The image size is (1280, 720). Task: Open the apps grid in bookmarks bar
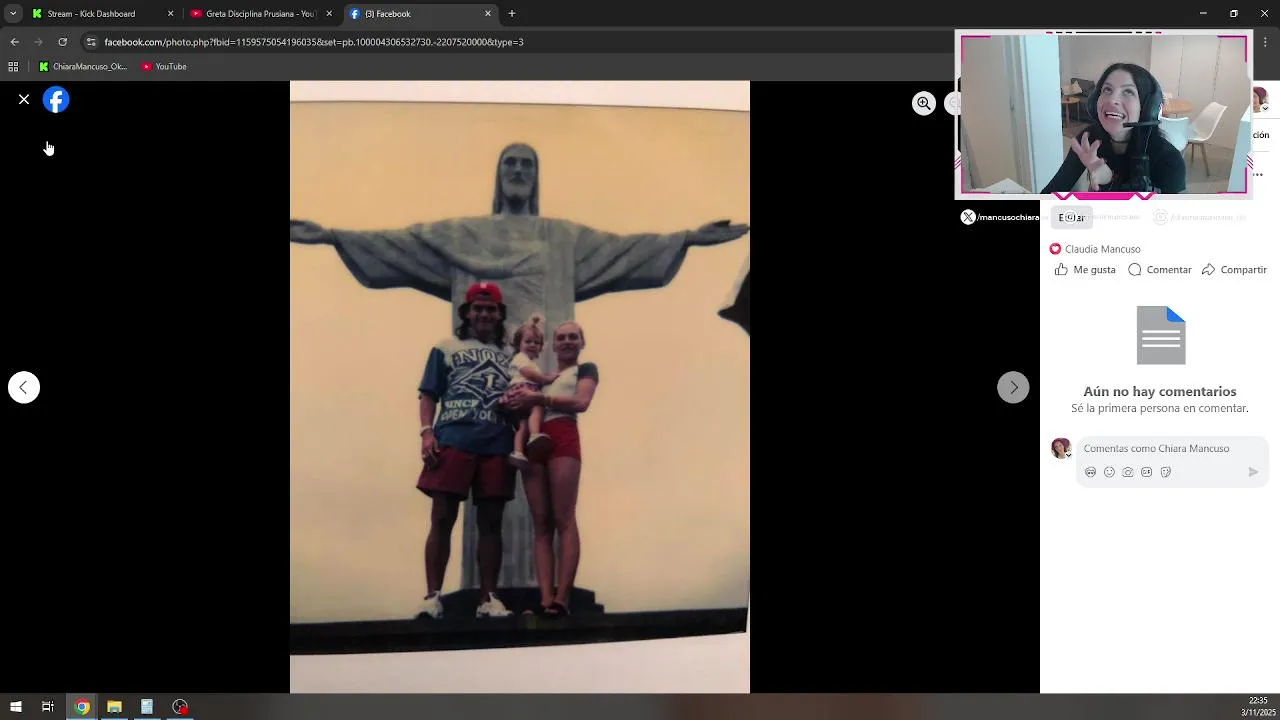click(x=13, y=67)
